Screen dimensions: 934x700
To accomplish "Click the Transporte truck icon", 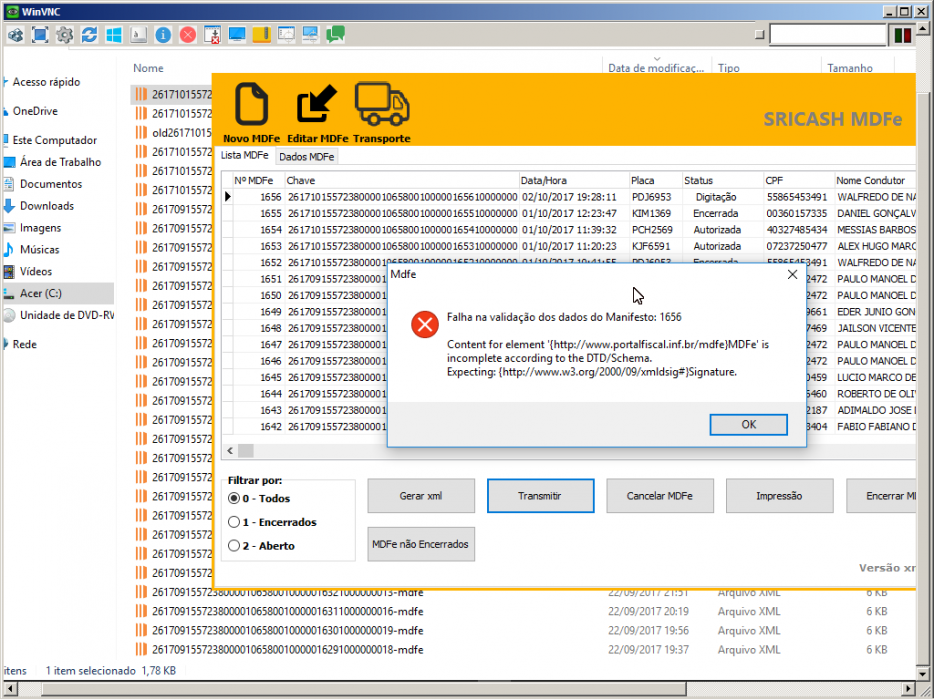I will click(x=382, y=104).
